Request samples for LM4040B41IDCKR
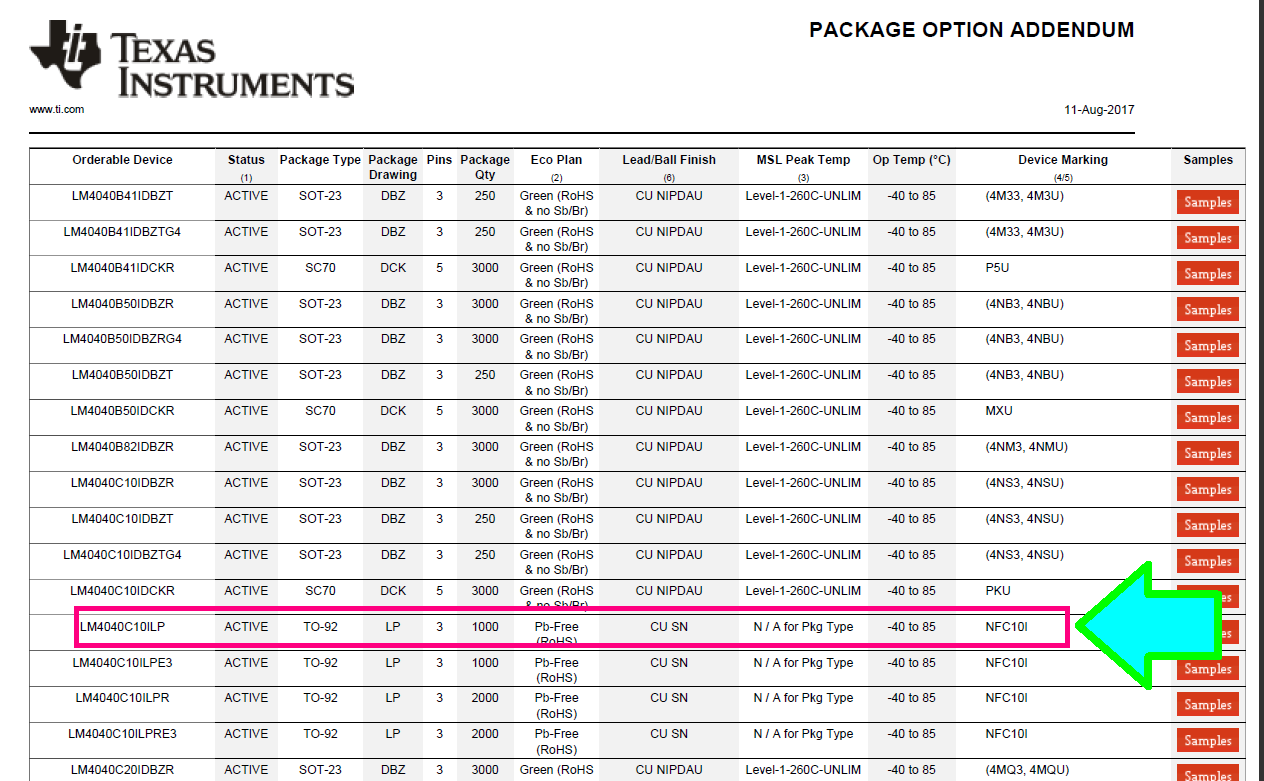The height and width of the screenshot is (781, 1264). (1208, 274)
